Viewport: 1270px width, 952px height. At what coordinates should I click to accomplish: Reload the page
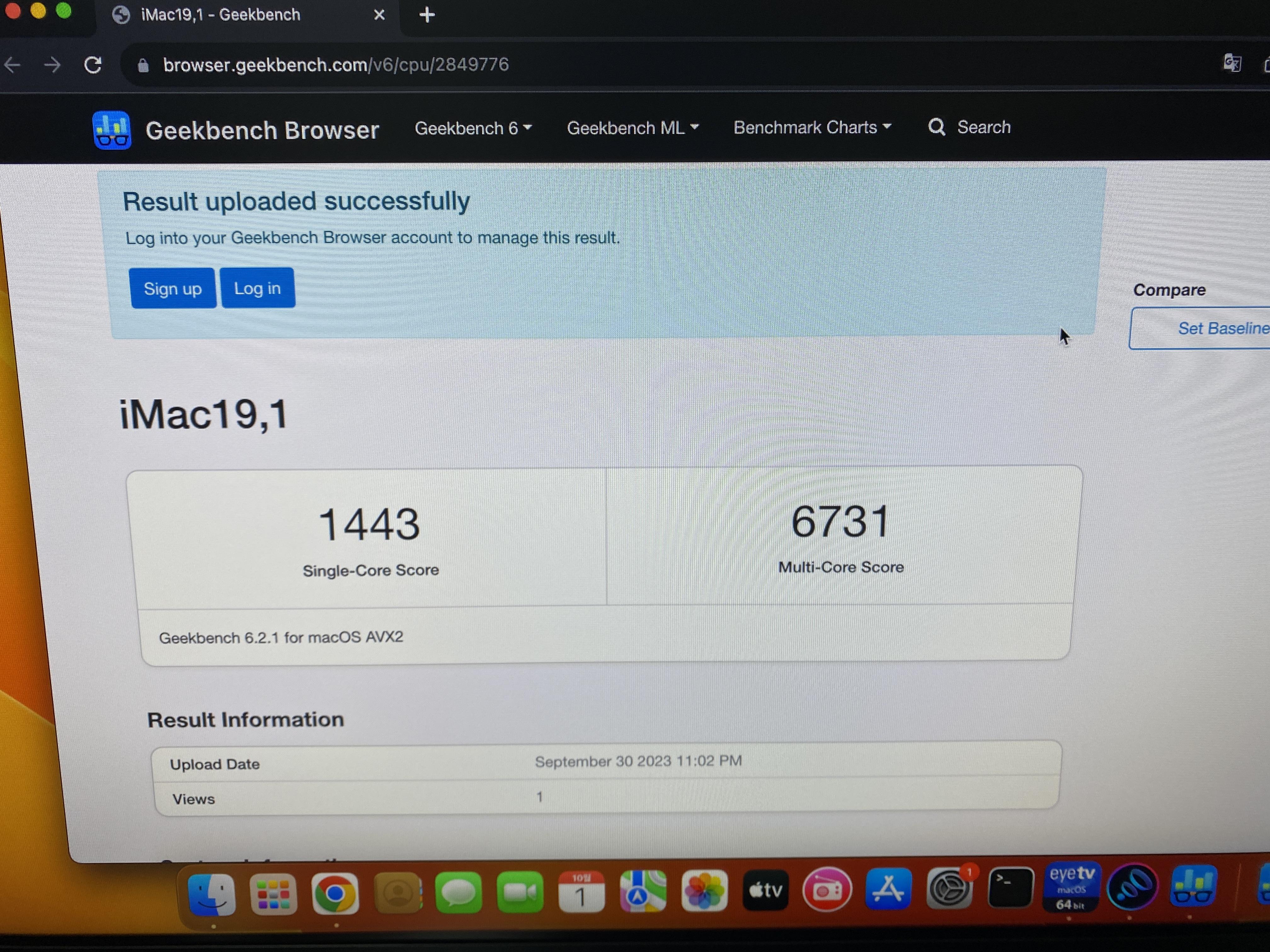point(93,65)
